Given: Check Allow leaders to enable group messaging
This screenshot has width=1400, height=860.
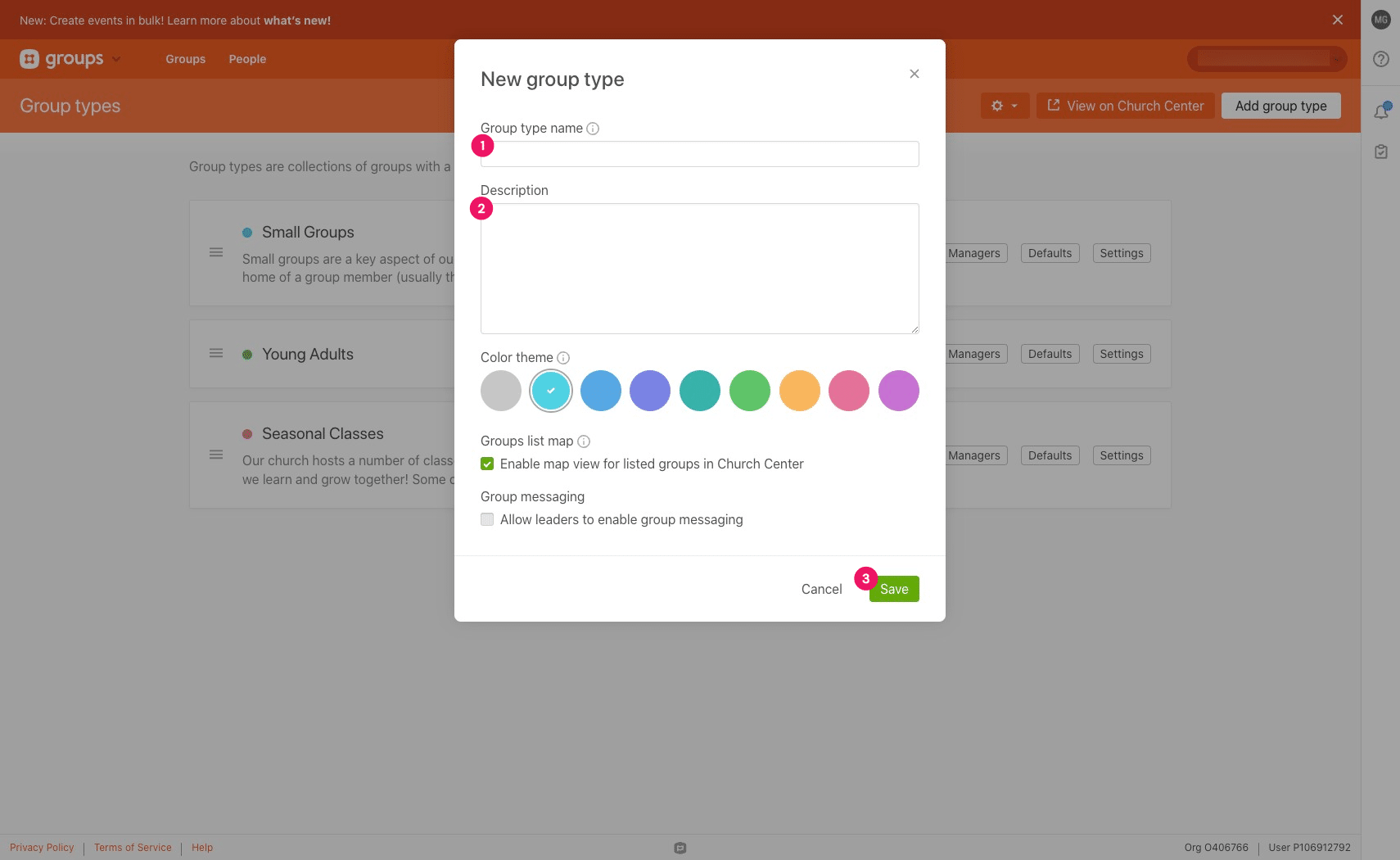Looking at the screenshot, I should click(487, 520).
